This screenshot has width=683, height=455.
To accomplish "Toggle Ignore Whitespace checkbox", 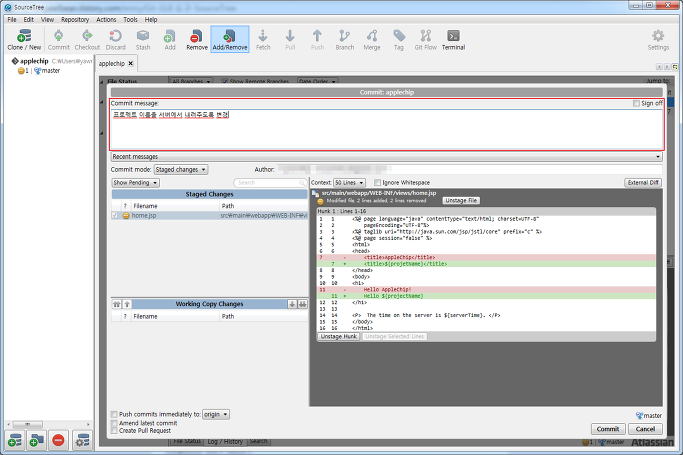I will coord(378,182).
